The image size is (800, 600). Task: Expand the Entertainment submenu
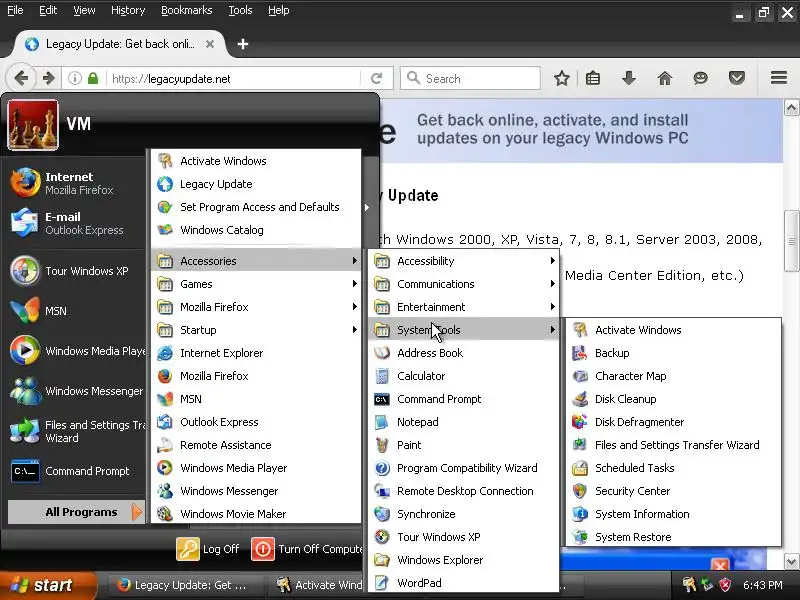pos(464,307)
